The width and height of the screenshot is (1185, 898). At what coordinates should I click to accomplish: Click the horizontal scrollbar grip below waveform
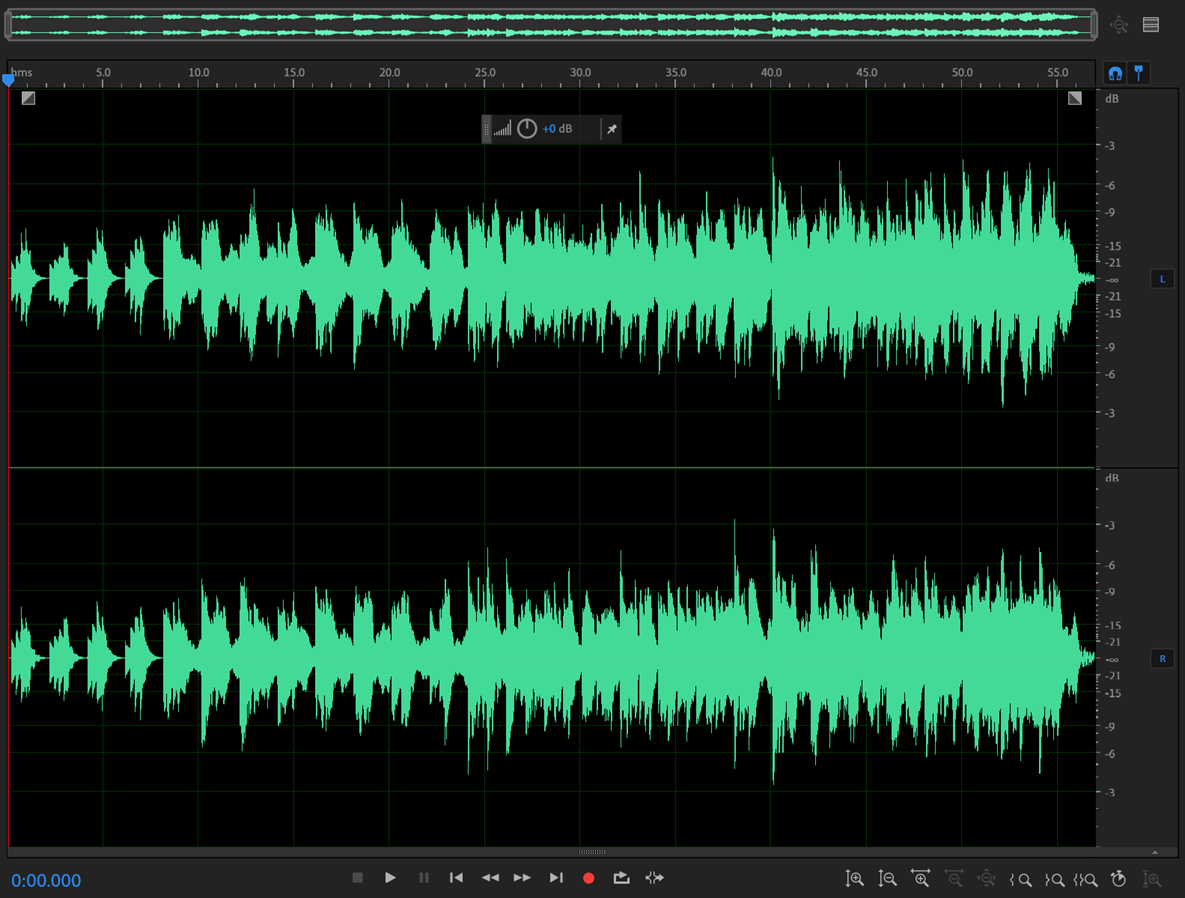(x=592, y=852)
